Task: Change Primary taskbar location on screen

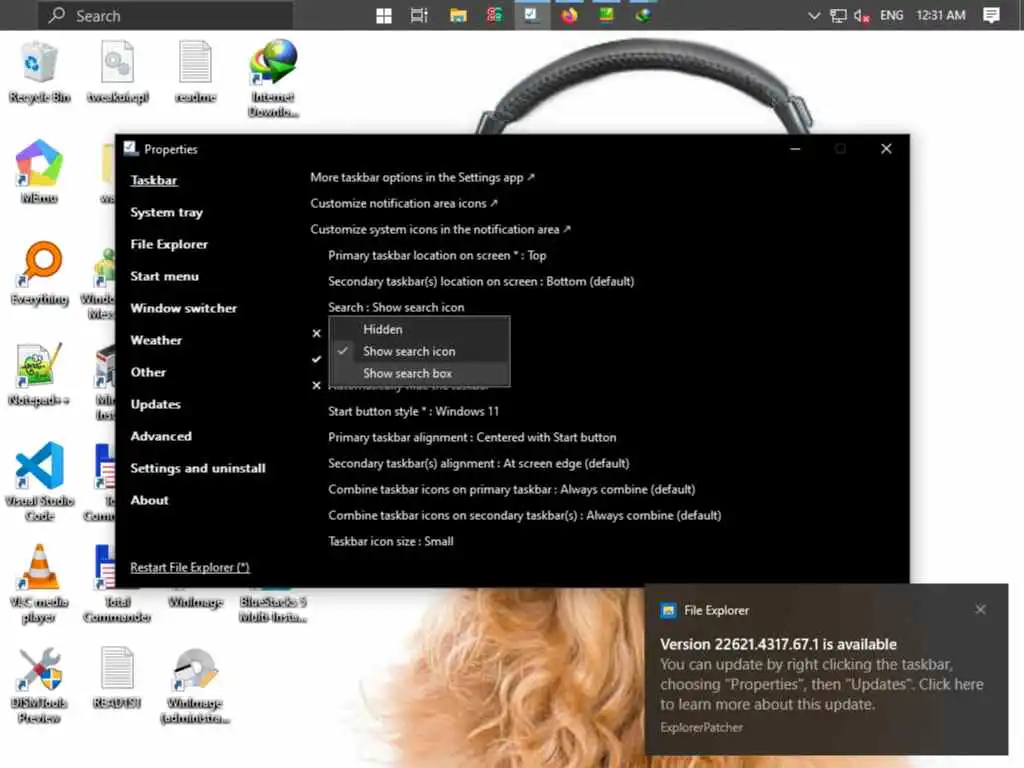Action: pyautogui.click(x=437, y=255)
